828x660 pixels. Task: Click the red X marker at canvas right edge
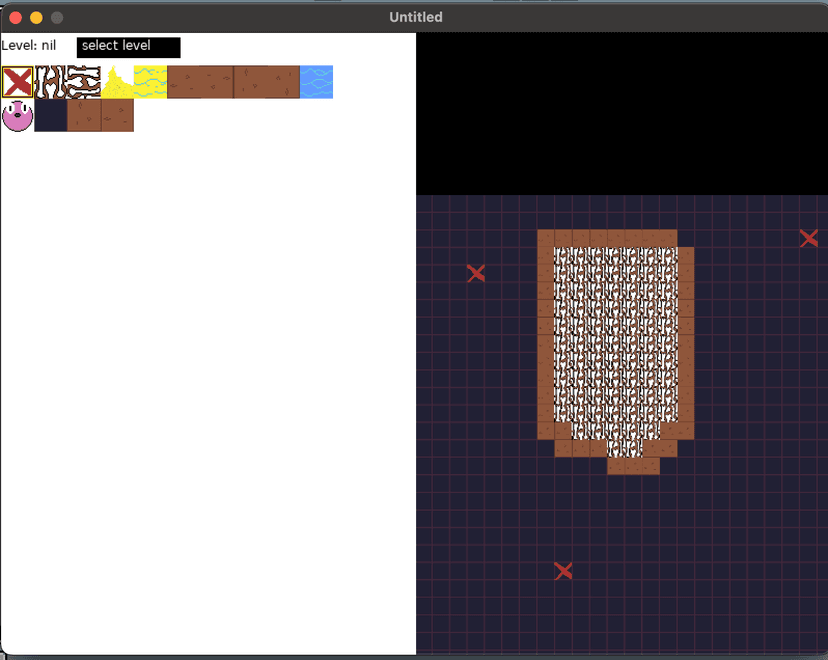tap(808, 238)
